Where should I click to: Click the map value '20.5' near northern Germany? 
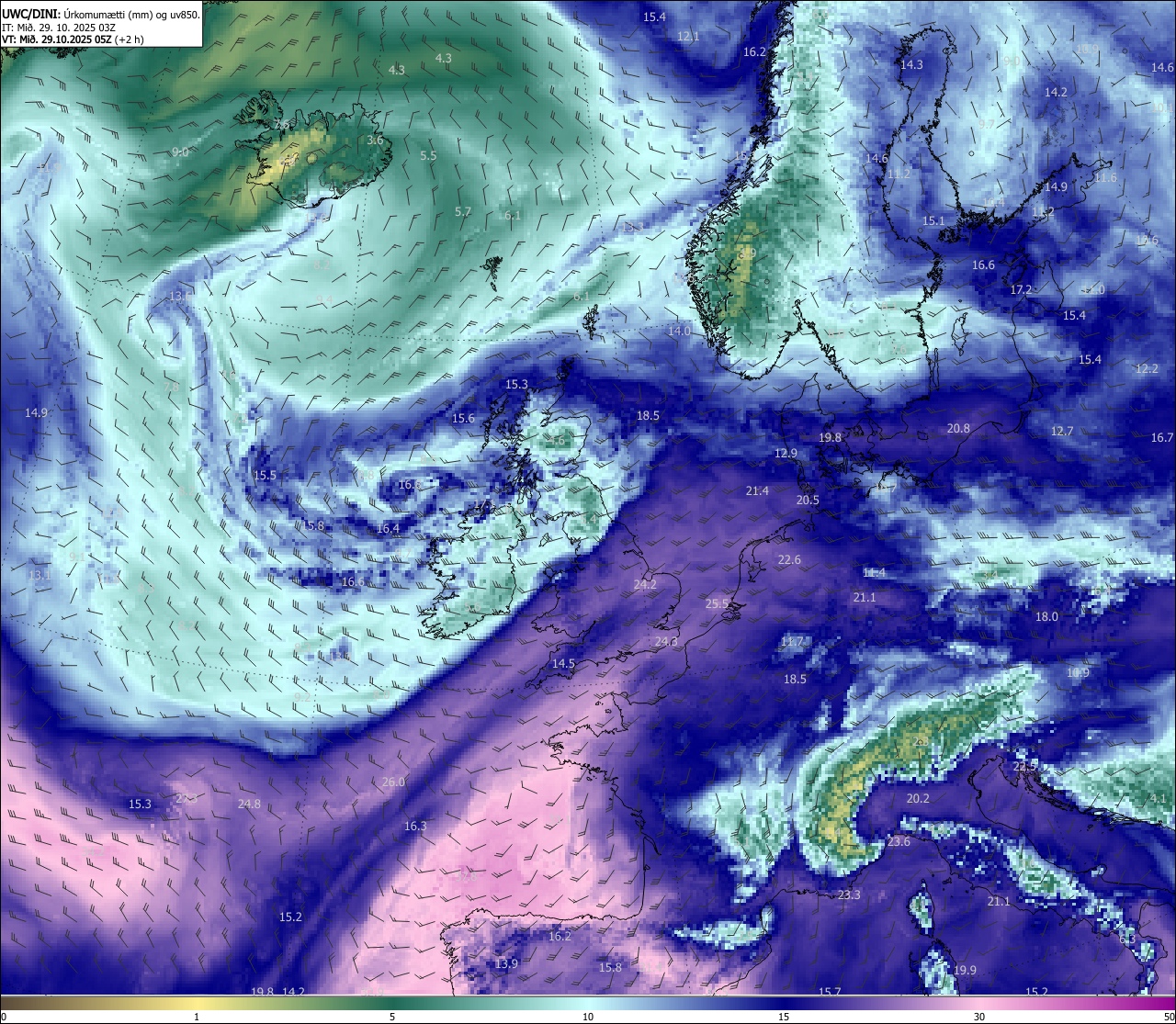pos(808,501)
